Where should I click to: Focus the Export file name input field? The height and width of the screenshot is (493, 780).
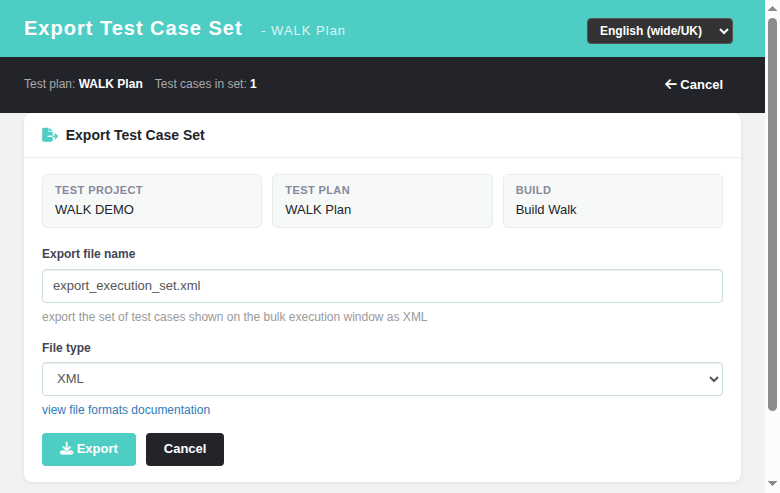[382, 286]
